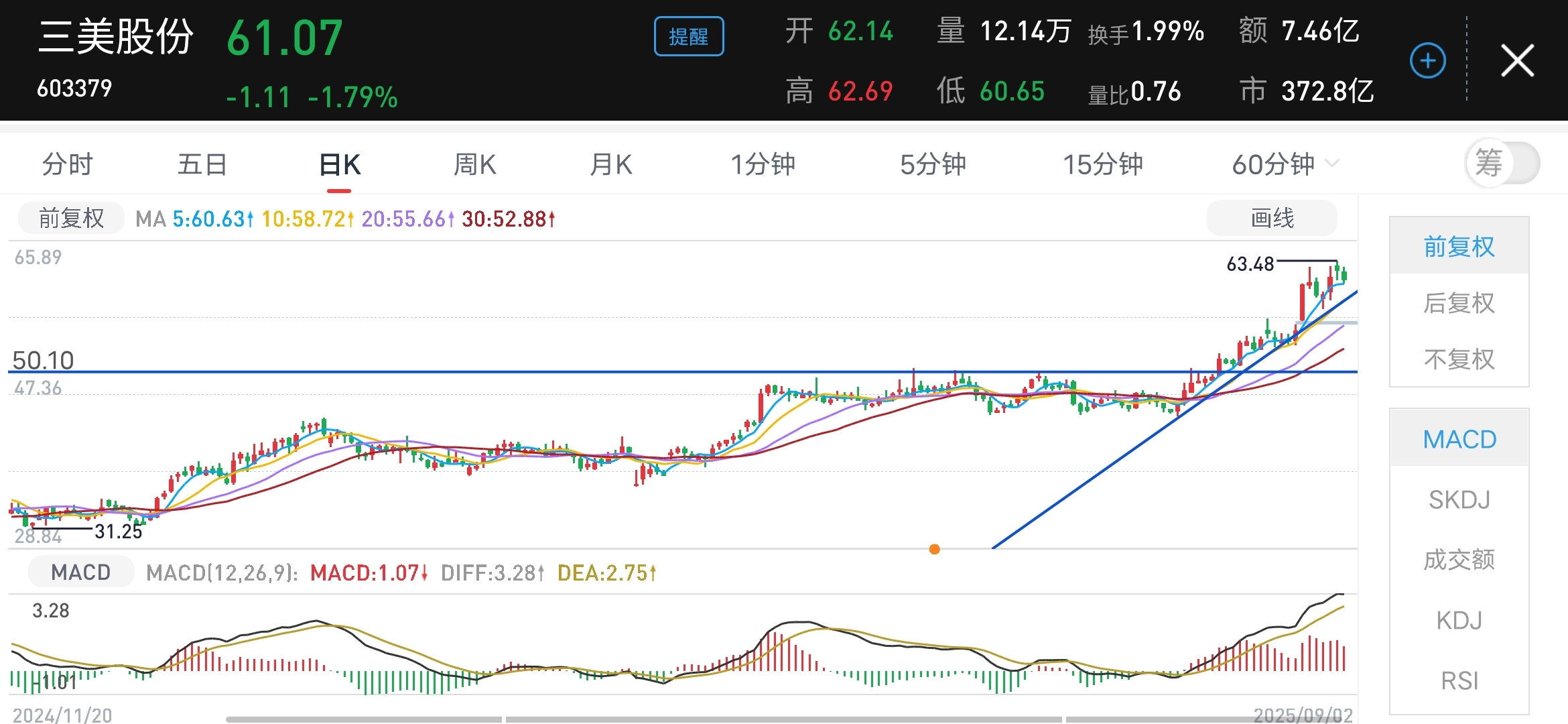Click current price 61.07
The image size is (1568, 724).
pos(285,38)
